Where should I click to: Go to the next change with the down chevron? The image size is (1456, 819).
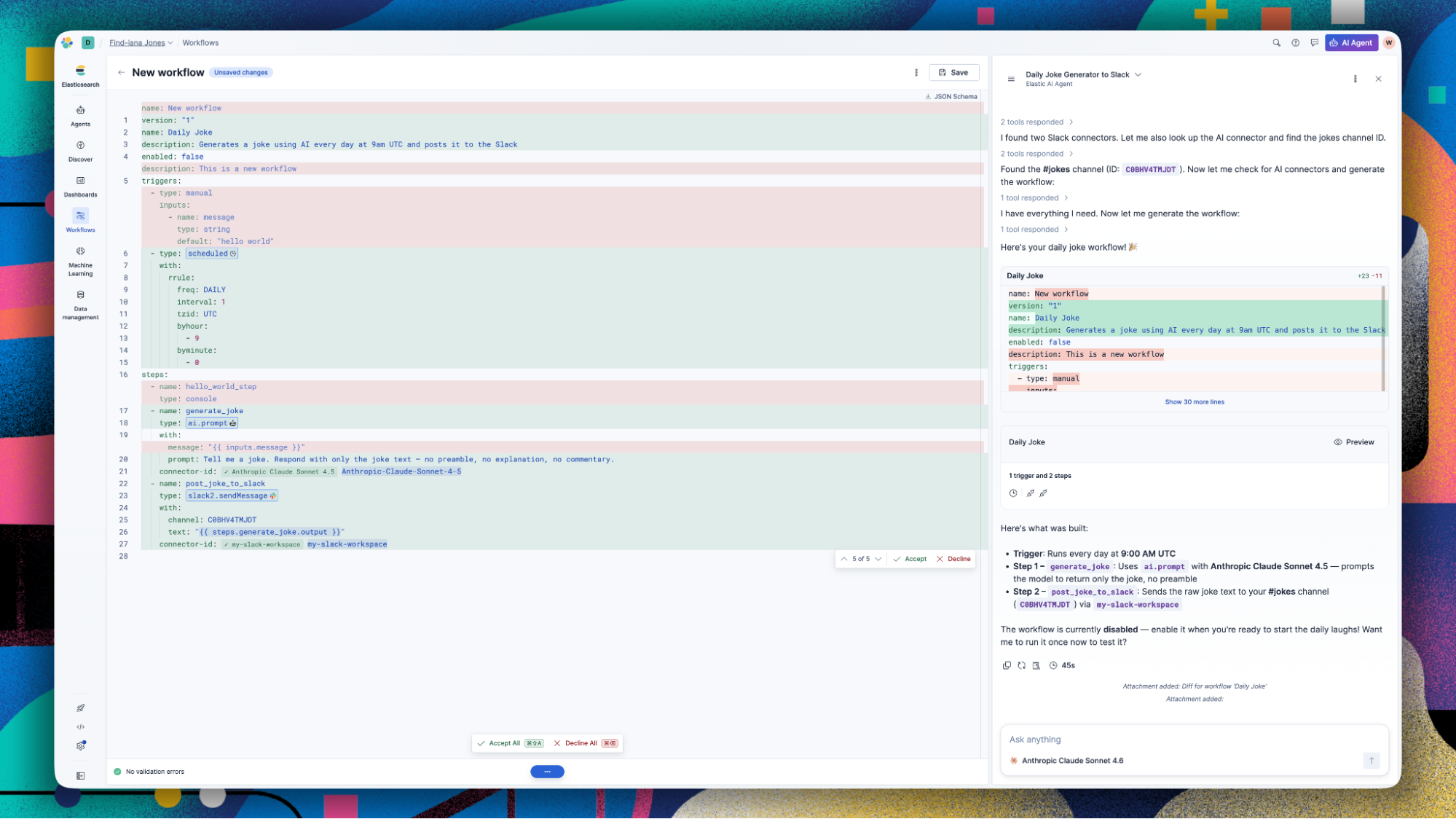[x=878, y=559]
